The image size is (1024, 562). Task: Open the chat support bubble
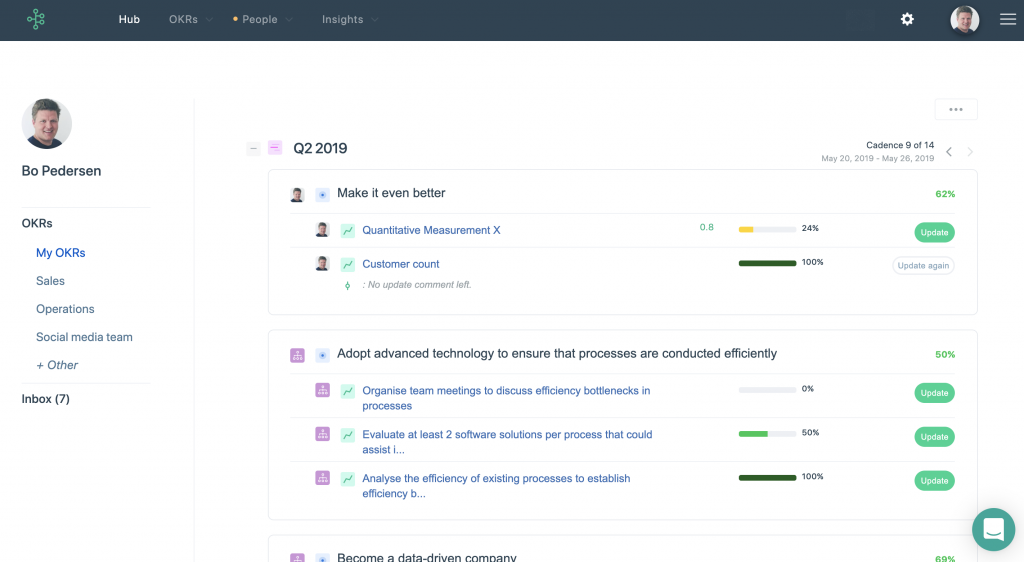[x=993, y=529]
